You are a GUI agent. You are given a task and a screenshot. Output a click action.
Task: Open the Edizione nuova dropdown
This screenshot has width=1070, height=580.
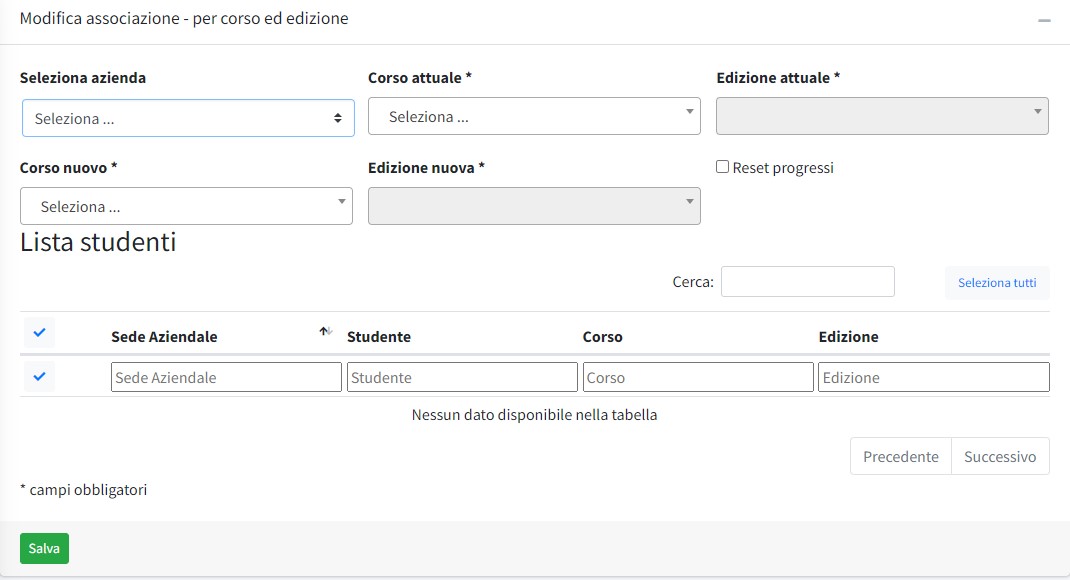pyautogui.click(x=534, y=206)
